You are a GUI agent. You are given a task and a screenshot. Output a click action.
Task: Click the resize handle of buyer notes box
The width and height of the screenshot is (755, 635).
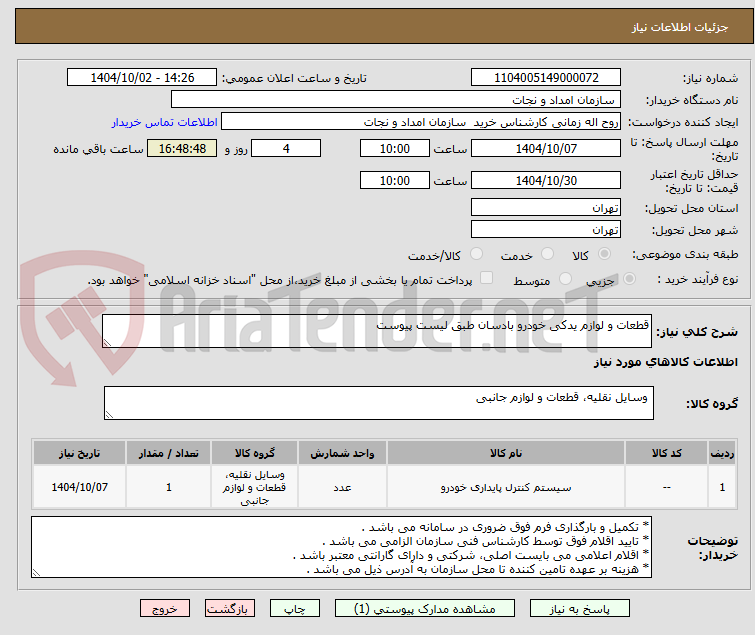click(x=37, y=573)
